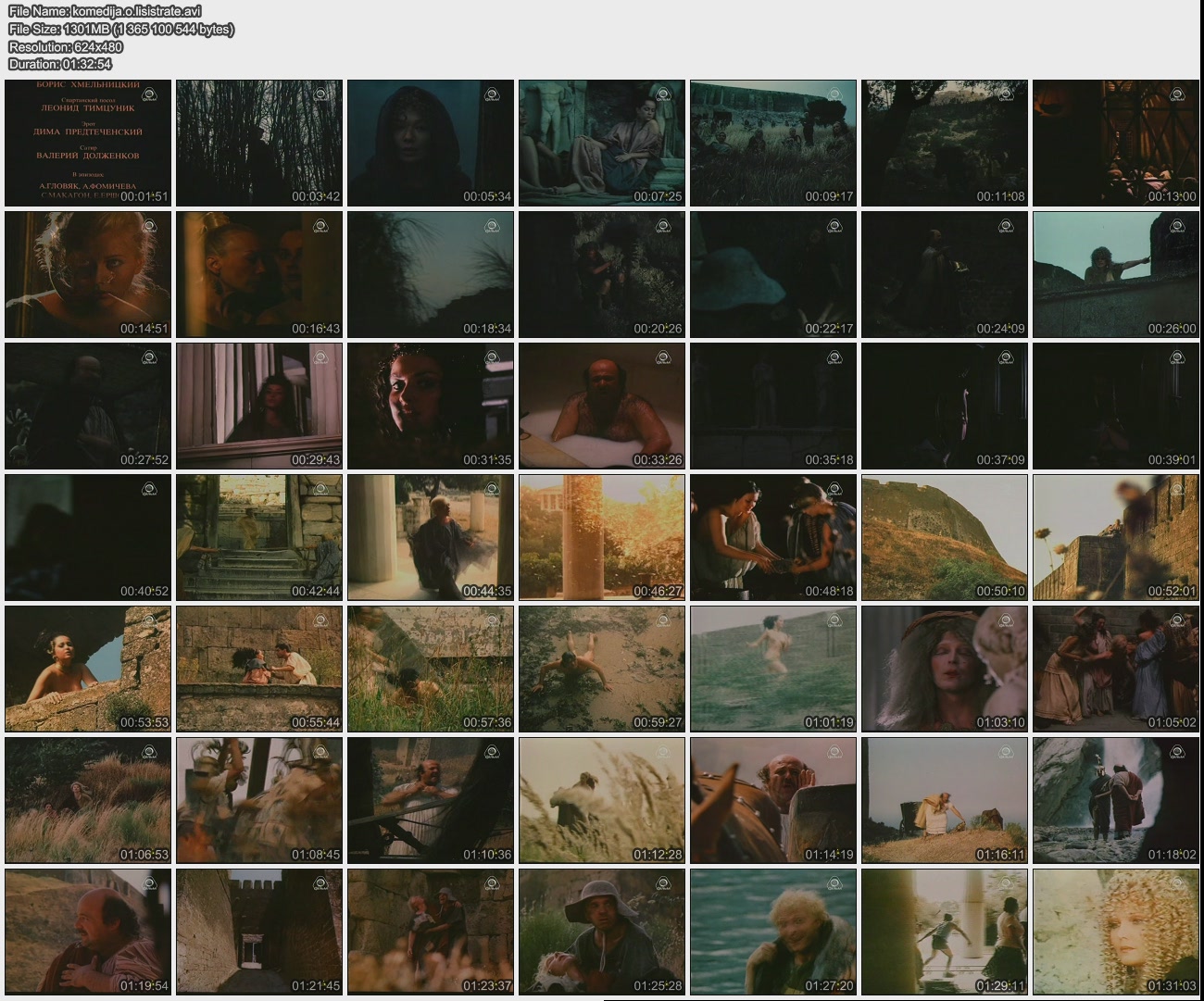Open the seaside frame at 01:16:11
This screenshot has width=1204, height=1001.
[x=945, y=800]
